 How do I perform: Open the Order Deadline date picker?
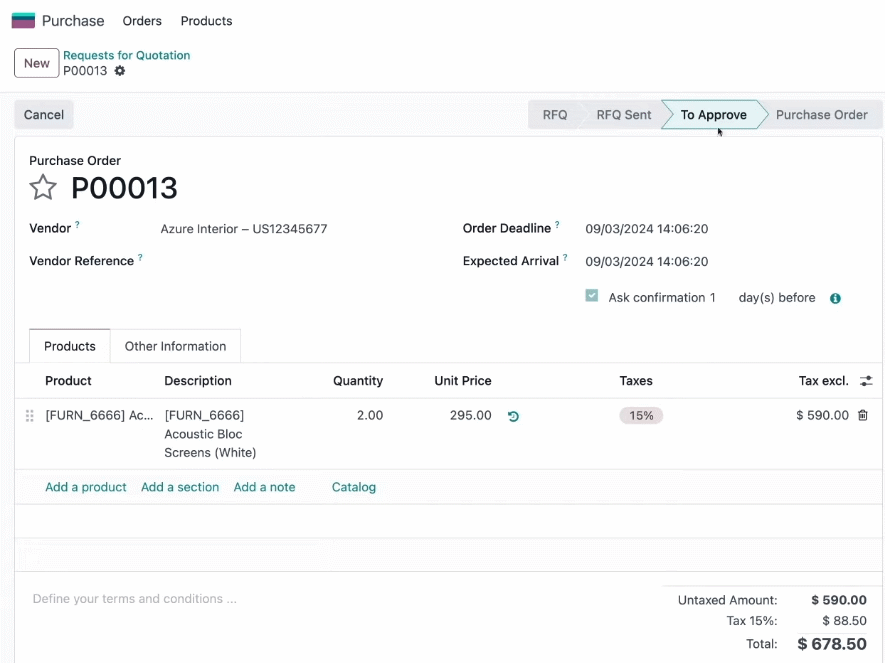(647, 229)
